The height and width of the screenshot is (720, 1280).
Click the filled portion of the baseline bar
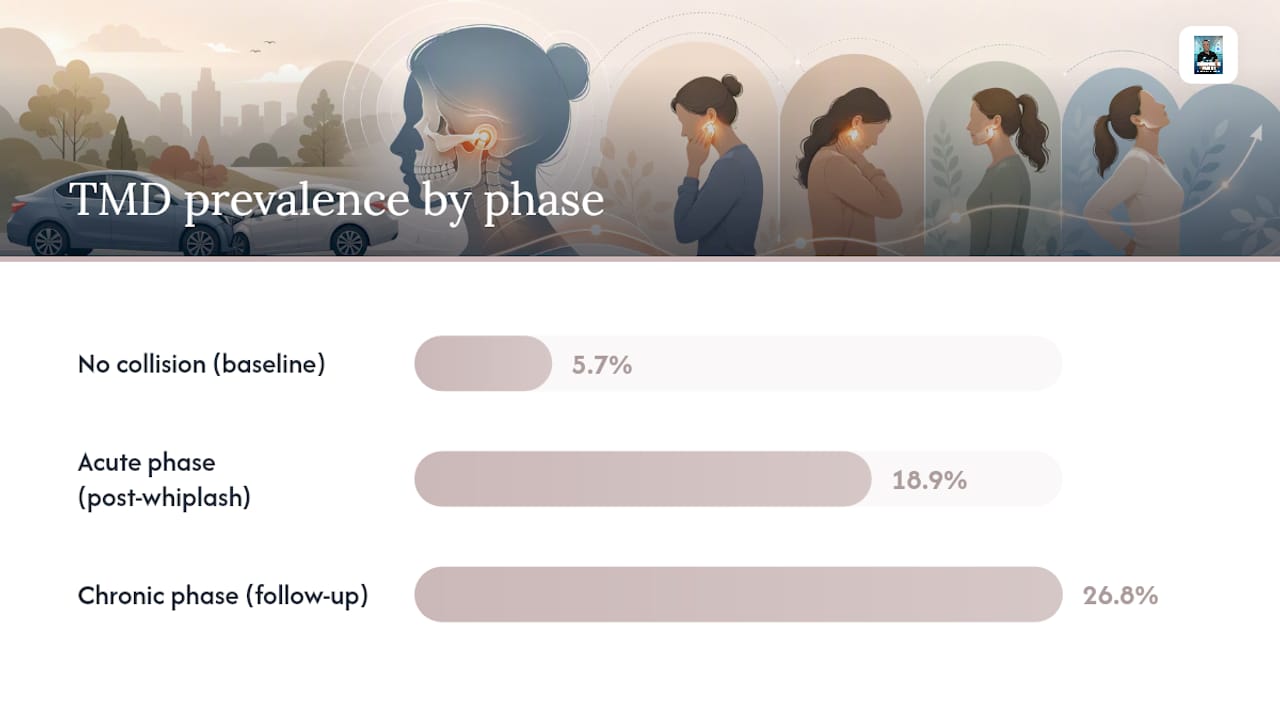[x=483, y=363]
